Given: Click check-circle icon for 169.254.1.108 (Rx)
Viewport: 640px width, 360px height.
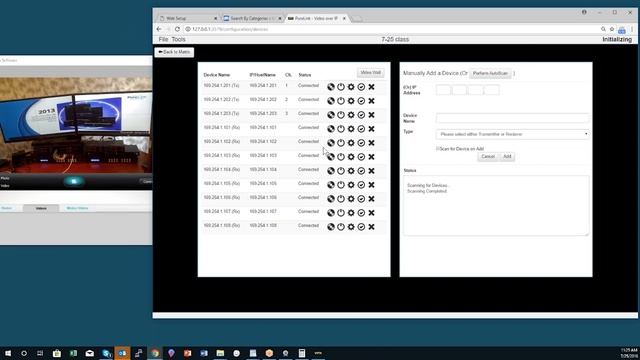Looking at the screenshot, I should click(x=361, y=227).
